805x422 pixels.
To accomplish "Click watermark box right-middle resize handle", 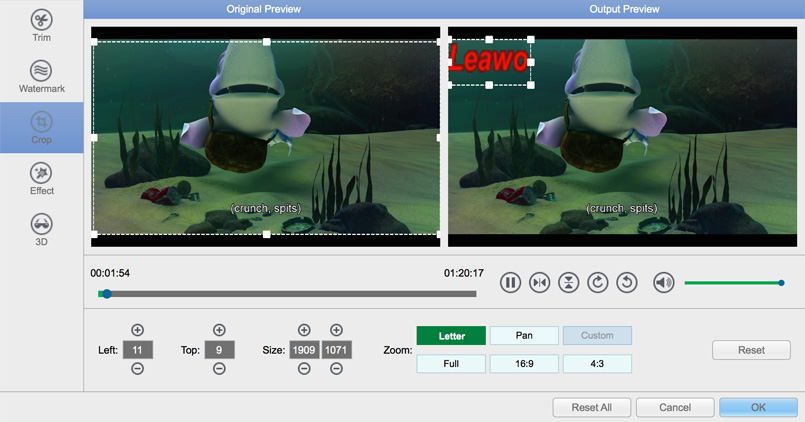I will point(530,62).
